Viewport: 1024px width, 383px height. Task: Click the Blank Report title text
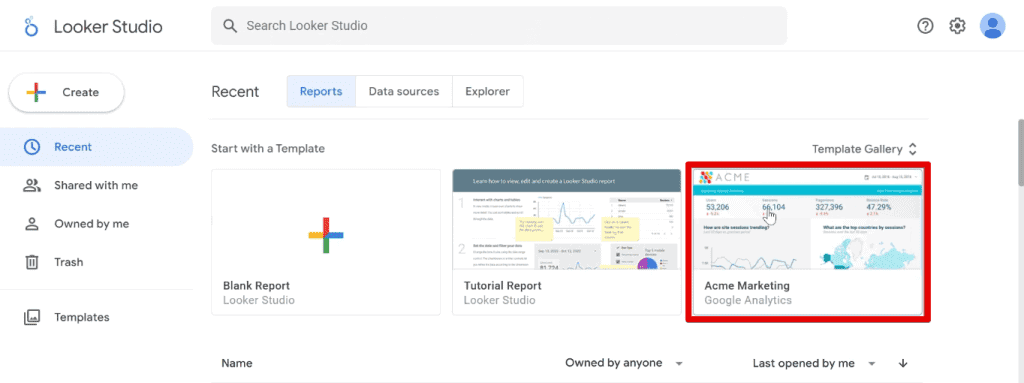[257, 286]
